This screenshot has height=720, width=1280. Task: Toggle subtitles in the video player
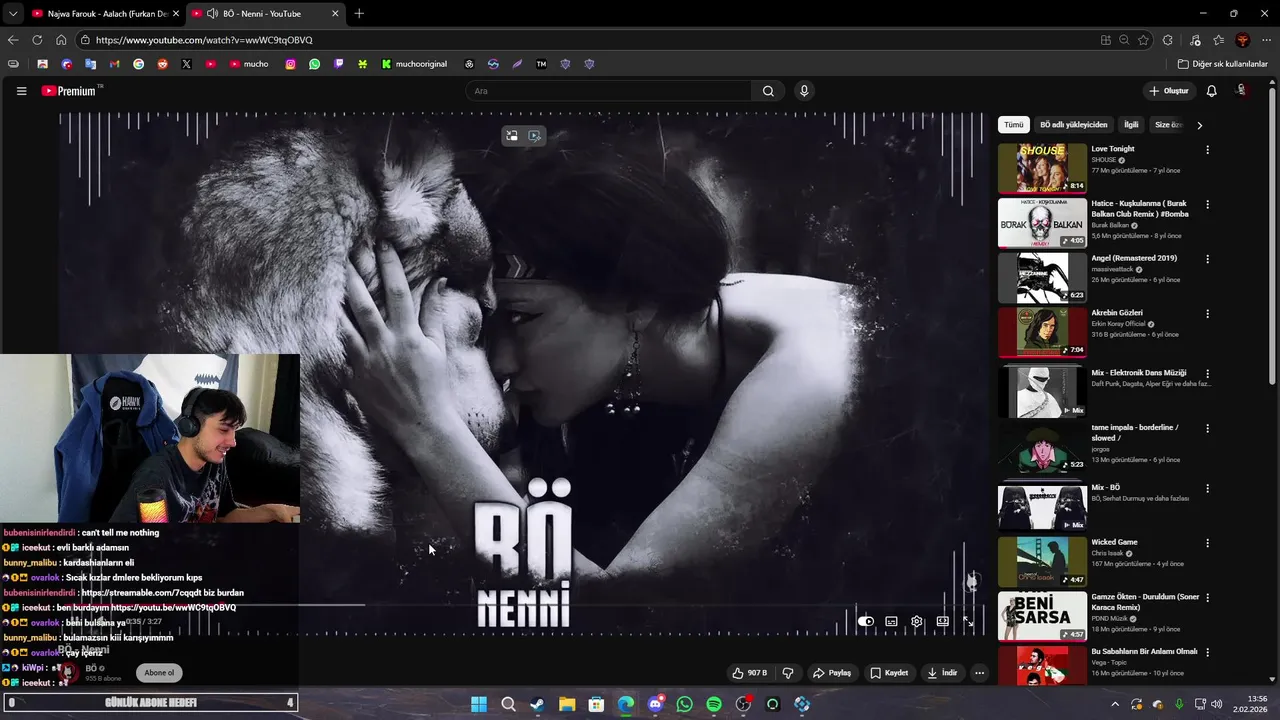[891, 621]
